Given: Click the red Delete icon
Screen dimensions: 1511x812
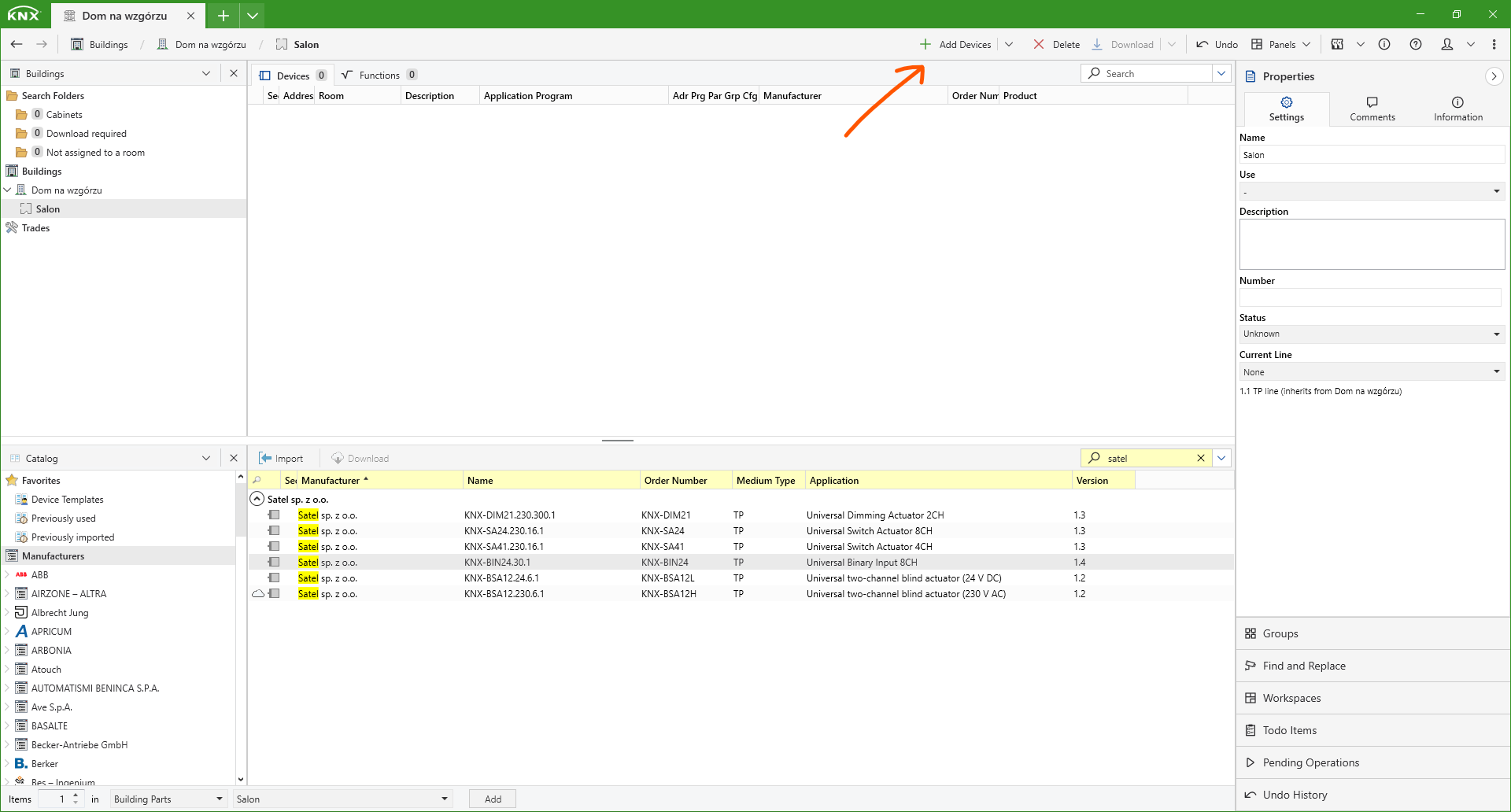Looking at the screenshot, I should [x=1039, y=44].
